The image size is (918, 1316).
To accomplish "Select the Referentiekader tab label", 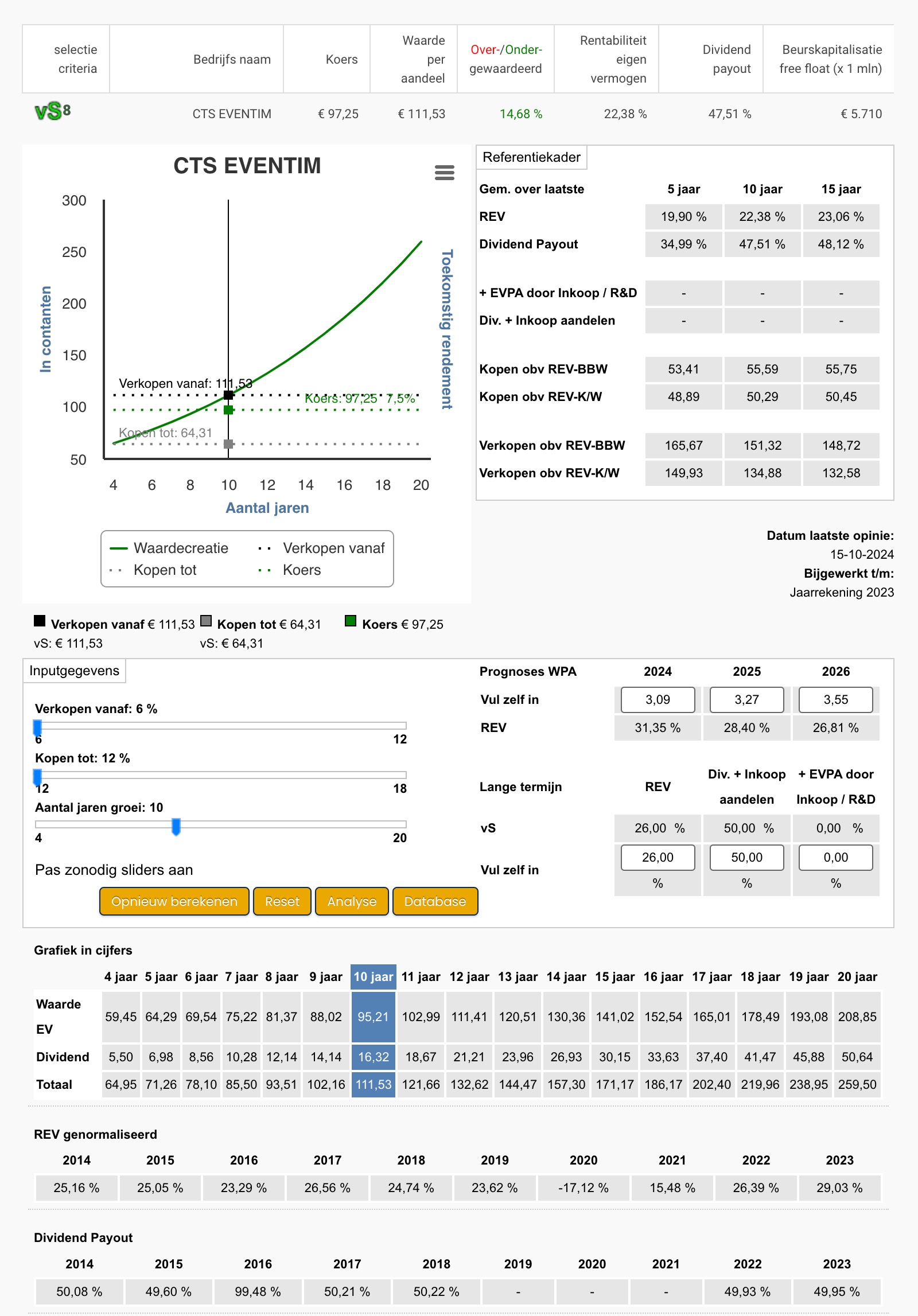I will coord(531,157).
